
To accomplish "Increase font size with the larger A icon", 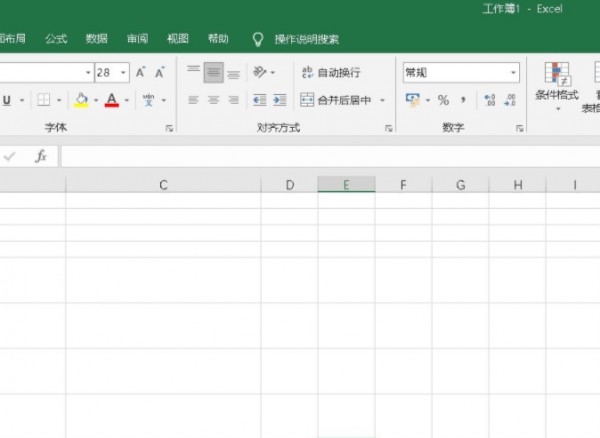I will click(x=140, y=72).
